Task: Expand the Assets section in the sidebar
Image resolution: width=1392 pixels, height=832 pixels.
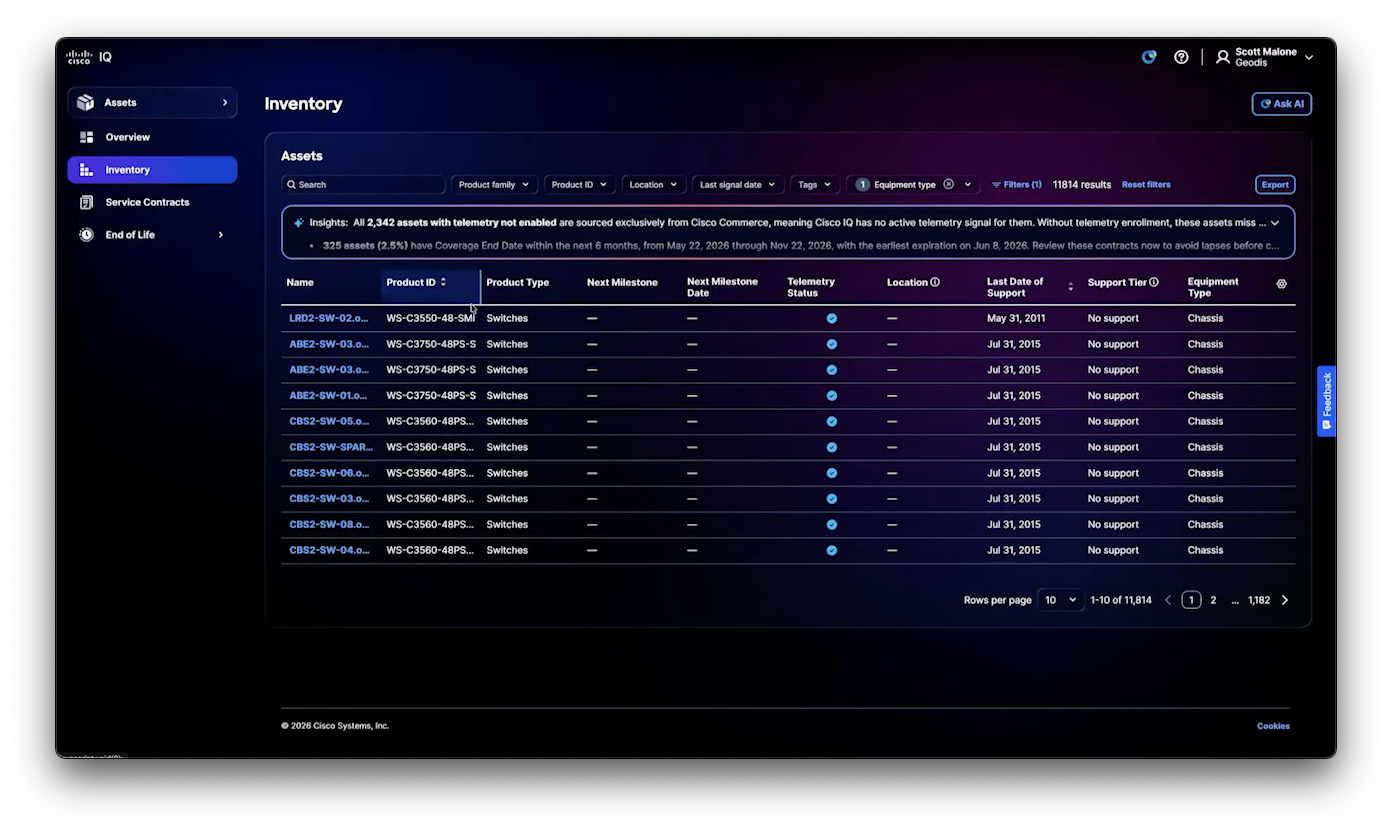Action: coord(152,102)
